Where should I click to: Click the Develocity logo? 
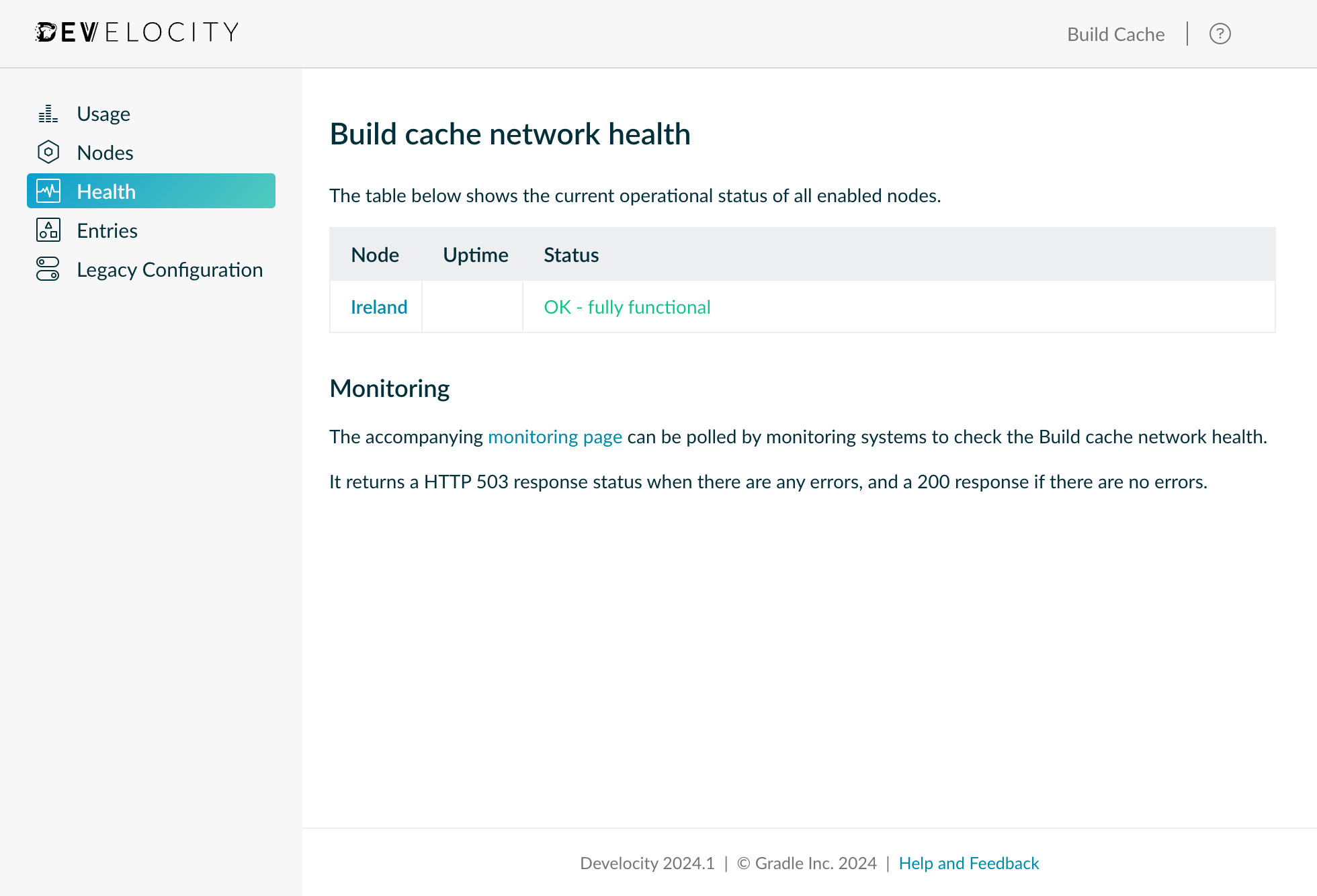(136, 32)
